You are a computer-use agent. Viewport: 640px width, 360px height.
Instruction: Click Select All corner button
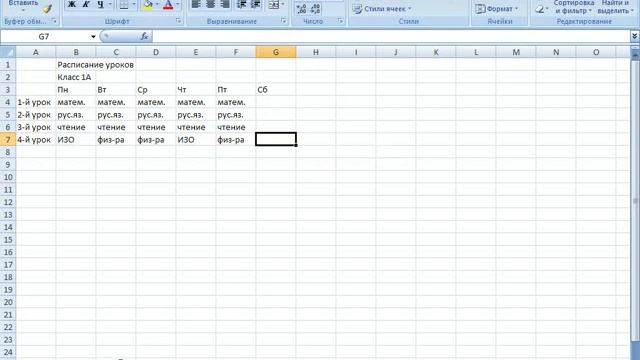tap(8, 52)
